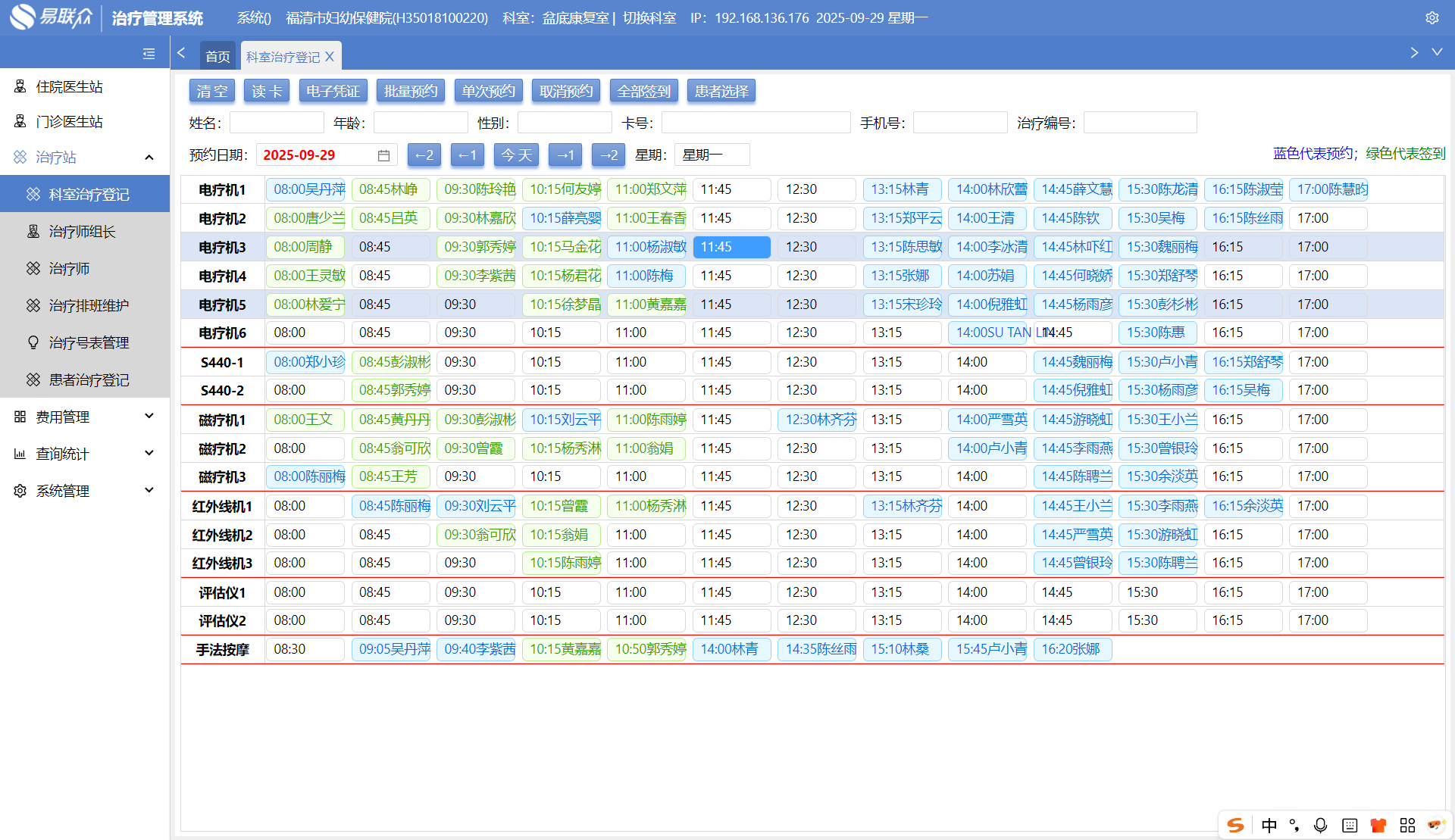
Task: Open the soft keyboard icon in the IME toolbar
Action: click(x=1349, y=825)
